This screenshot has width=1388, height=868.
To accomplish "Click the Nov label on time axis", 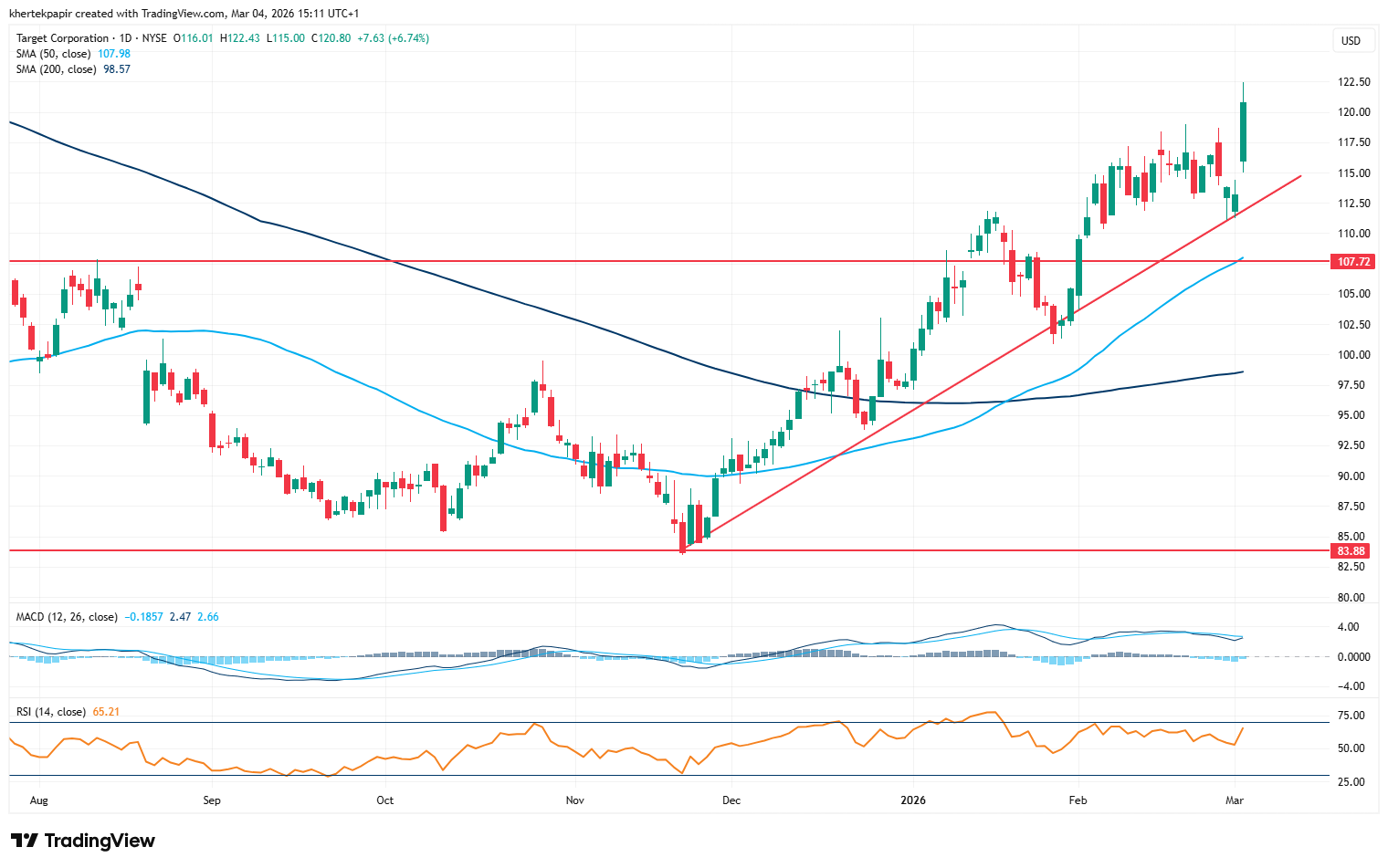I will point(574,800).
